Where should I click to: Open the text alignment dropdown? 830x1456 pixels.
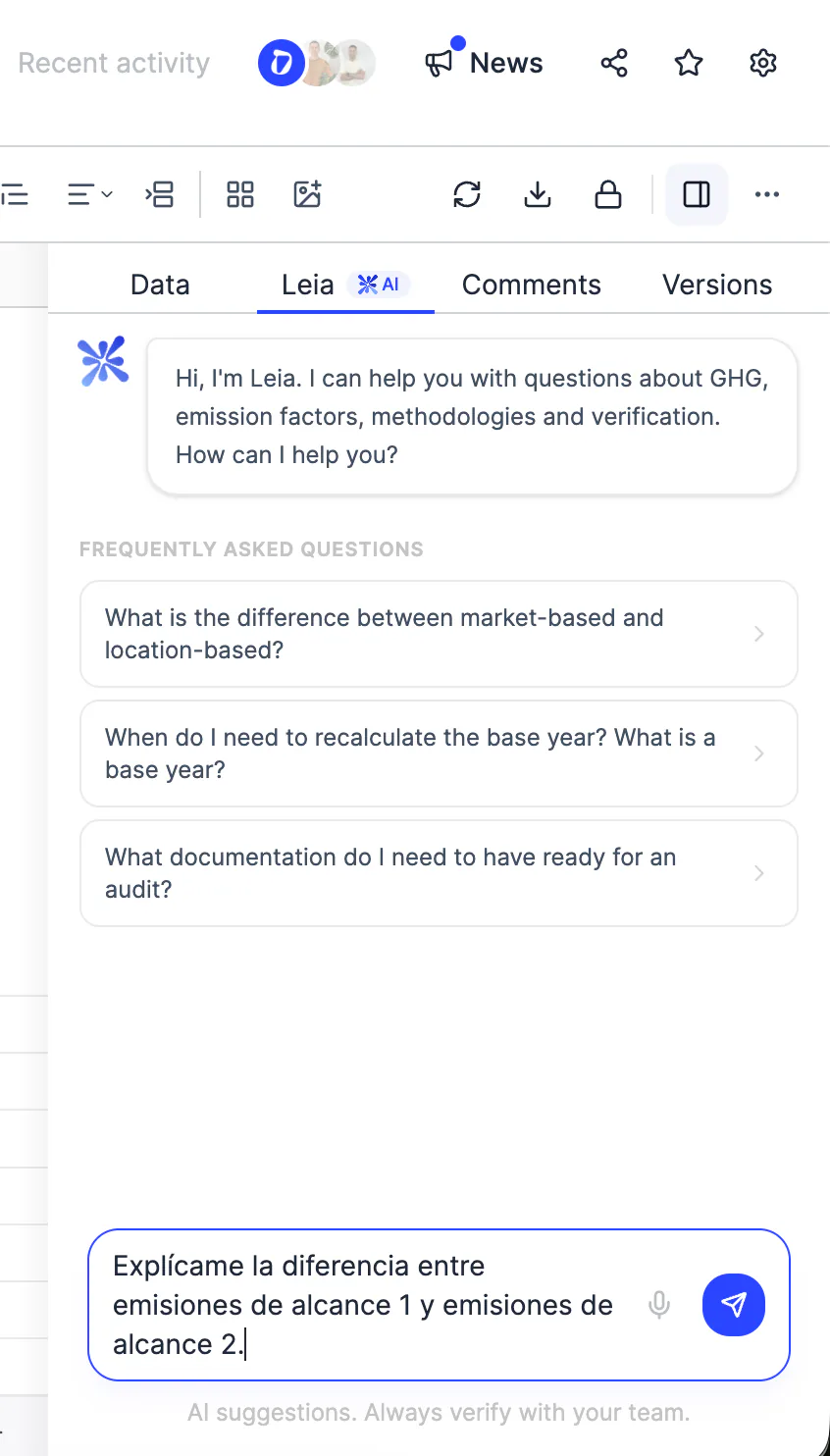[x=89, y=194]
